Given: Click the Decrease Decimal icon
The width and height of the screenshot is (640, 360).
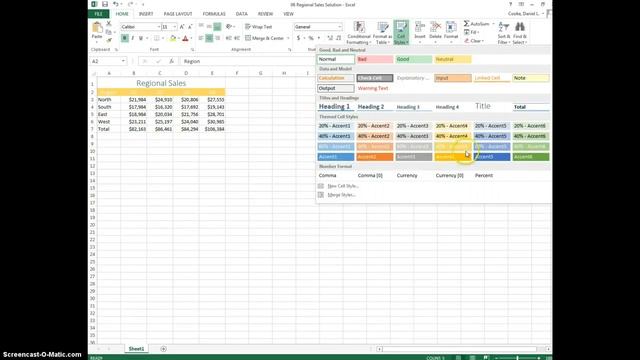Looking at the screenshot, I should [338, 38].
